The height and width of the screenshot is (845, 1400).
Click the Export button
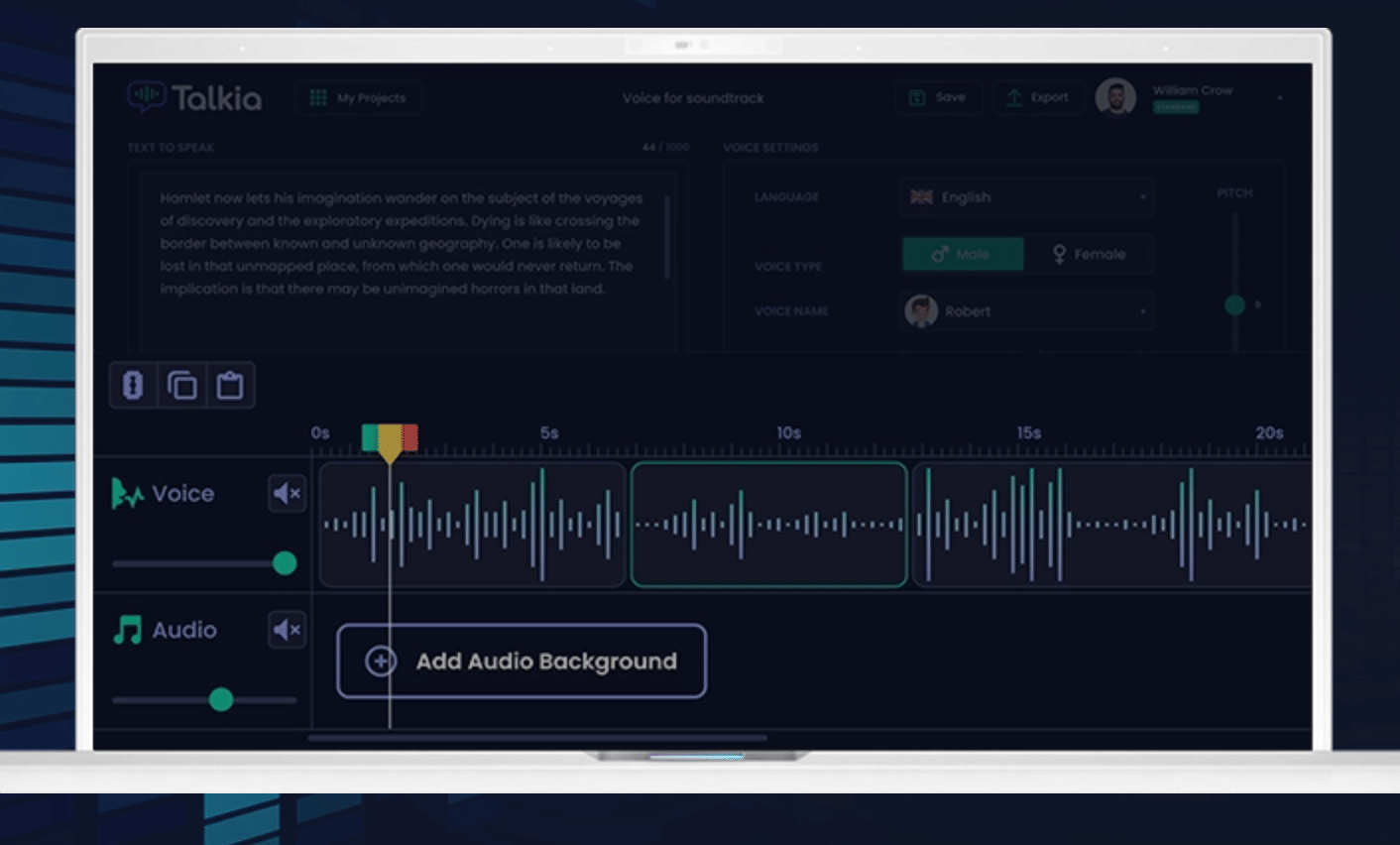click(x=1037, y=97)
